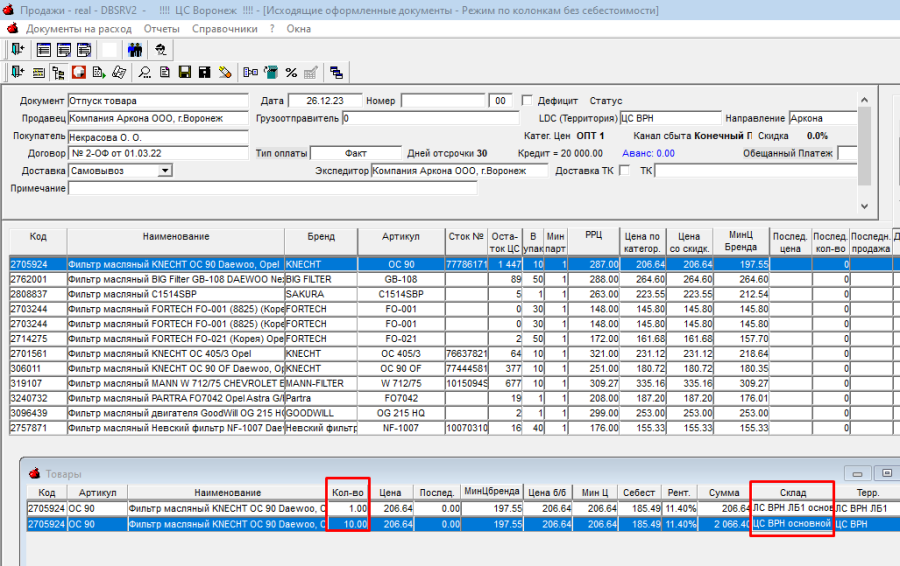Click the Дата field 26.12.23
900x566 pixels.
click(x=325, y=100)
